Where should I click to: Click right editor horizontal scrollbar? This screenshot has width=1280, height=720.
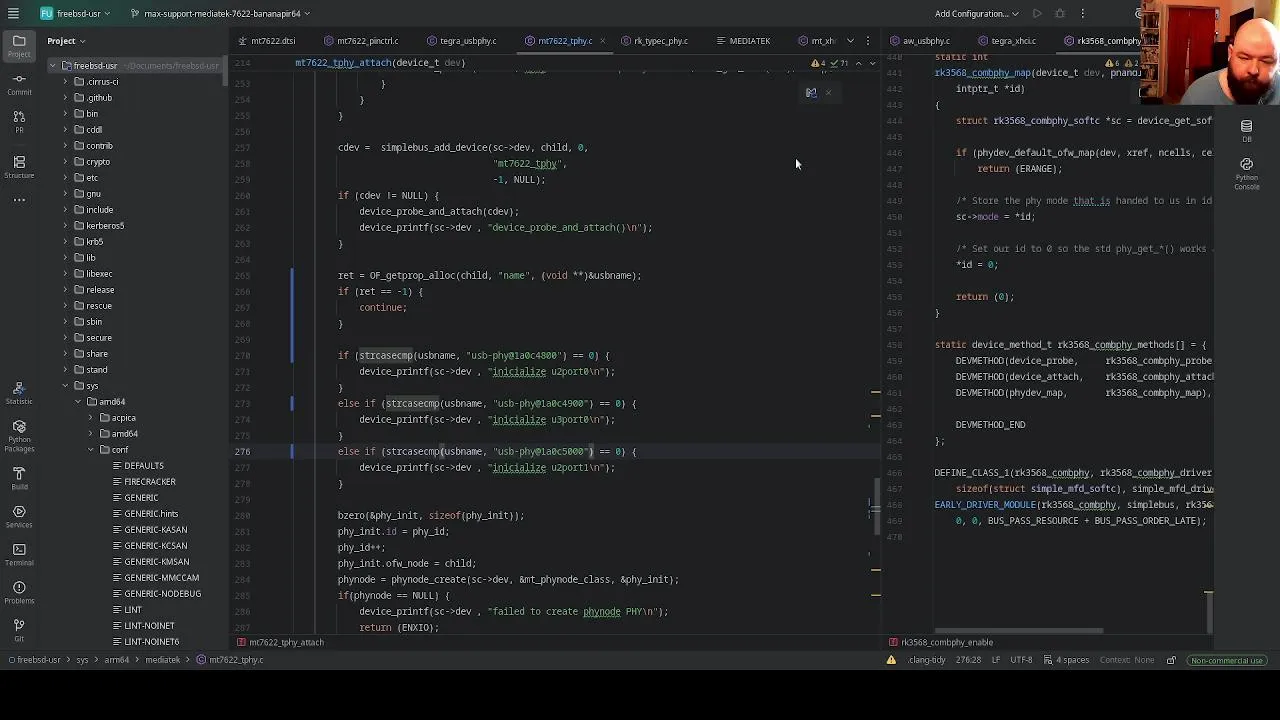[1019, 631]
